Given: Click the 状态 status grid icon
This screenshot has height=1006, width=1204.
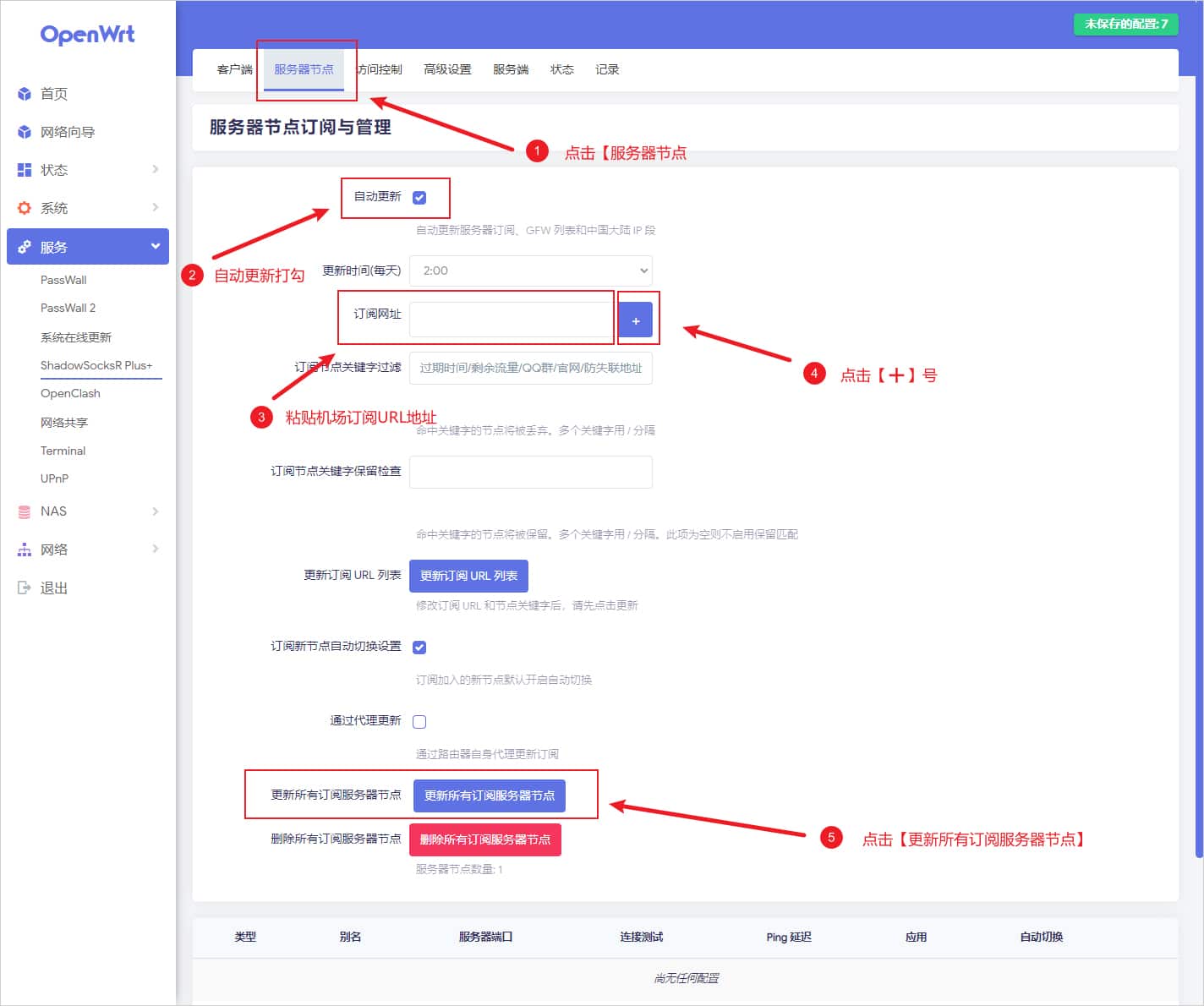Looking at the screenshot, I should (25, 170).
